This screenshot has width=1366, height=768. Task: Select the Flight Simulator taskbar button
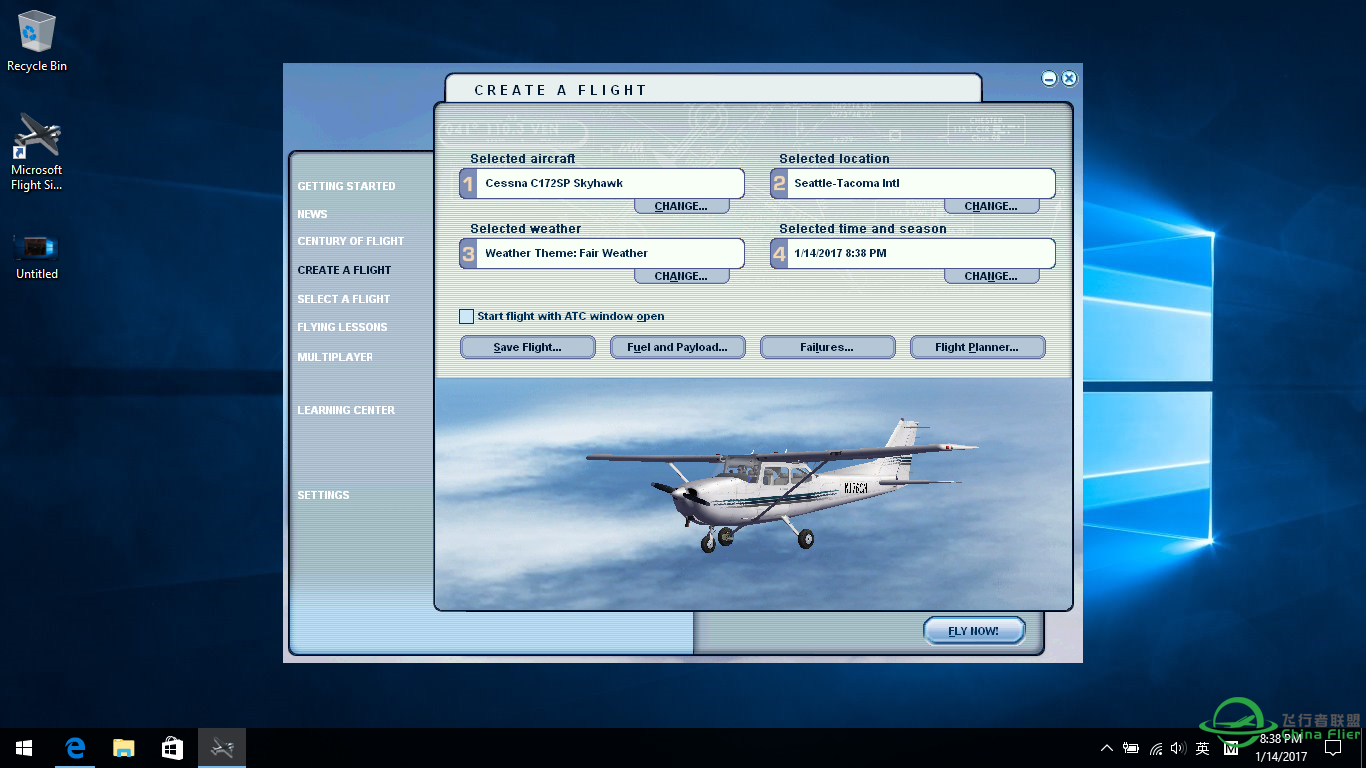tap(222, 748)
